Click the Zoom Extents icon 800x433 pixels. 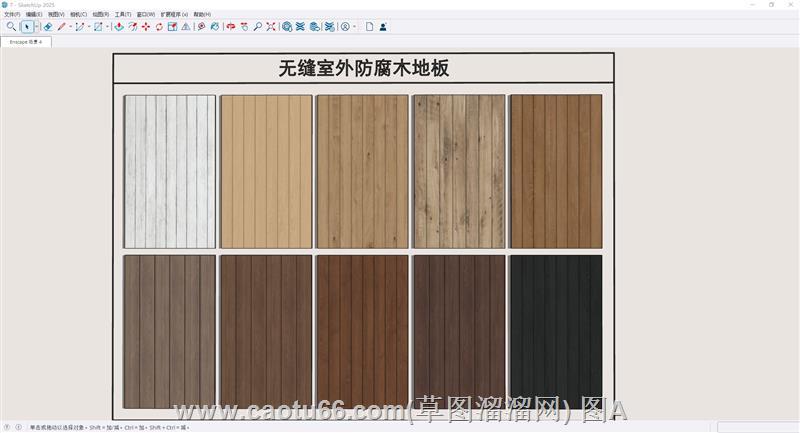(271, 27)
